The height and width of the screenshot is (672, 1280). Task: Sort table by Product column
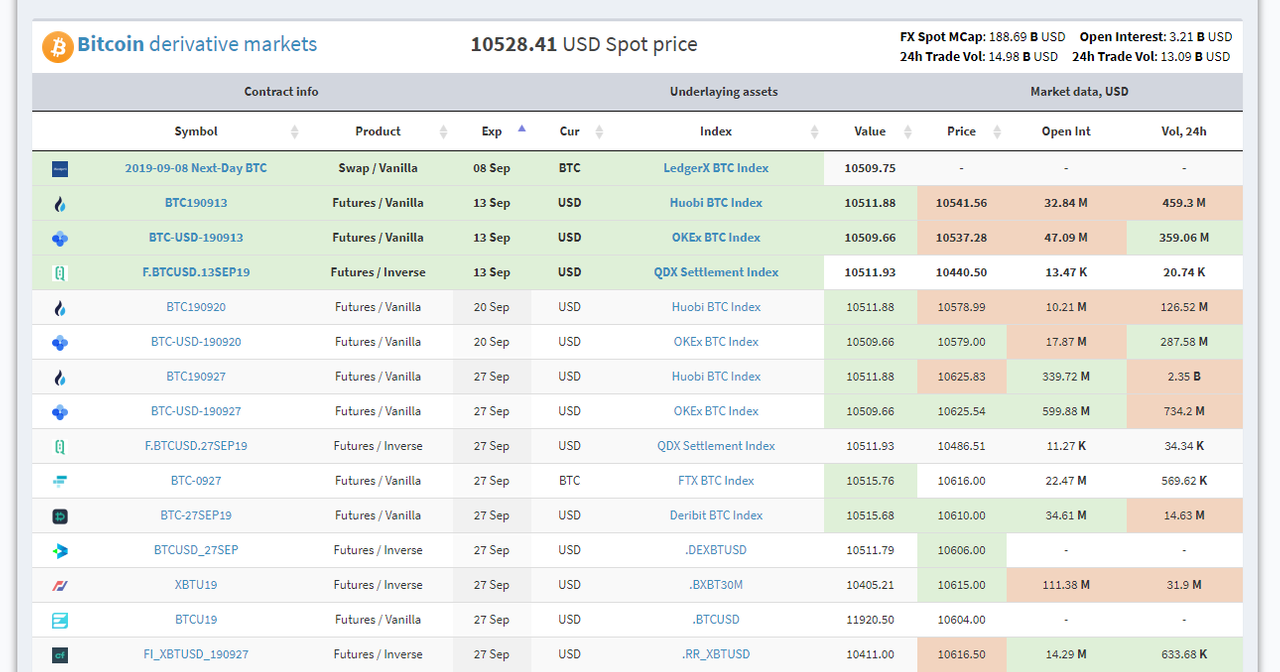(x=378, y=131)
